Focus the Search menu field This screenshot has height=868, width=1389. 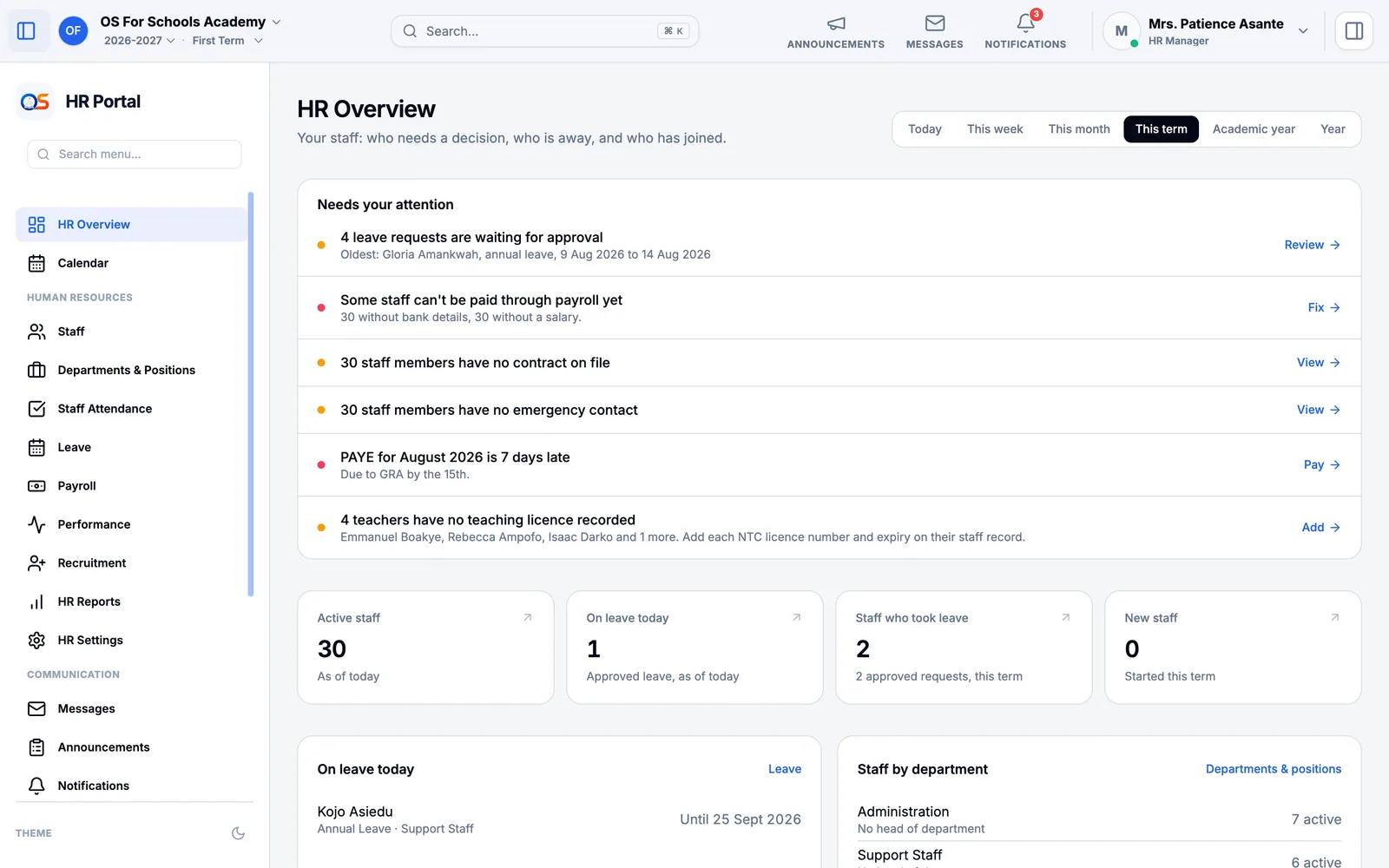point(135,155)
